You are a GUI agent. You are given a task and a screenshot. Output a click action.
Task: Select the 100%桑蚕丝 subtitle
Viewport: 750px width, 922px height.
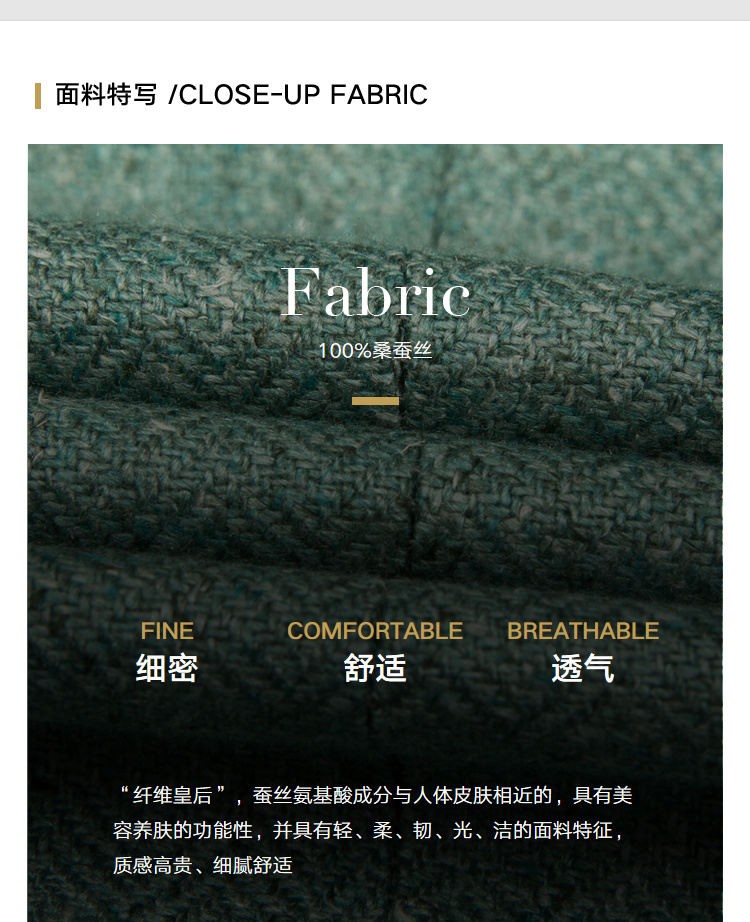tap(375, 350)
